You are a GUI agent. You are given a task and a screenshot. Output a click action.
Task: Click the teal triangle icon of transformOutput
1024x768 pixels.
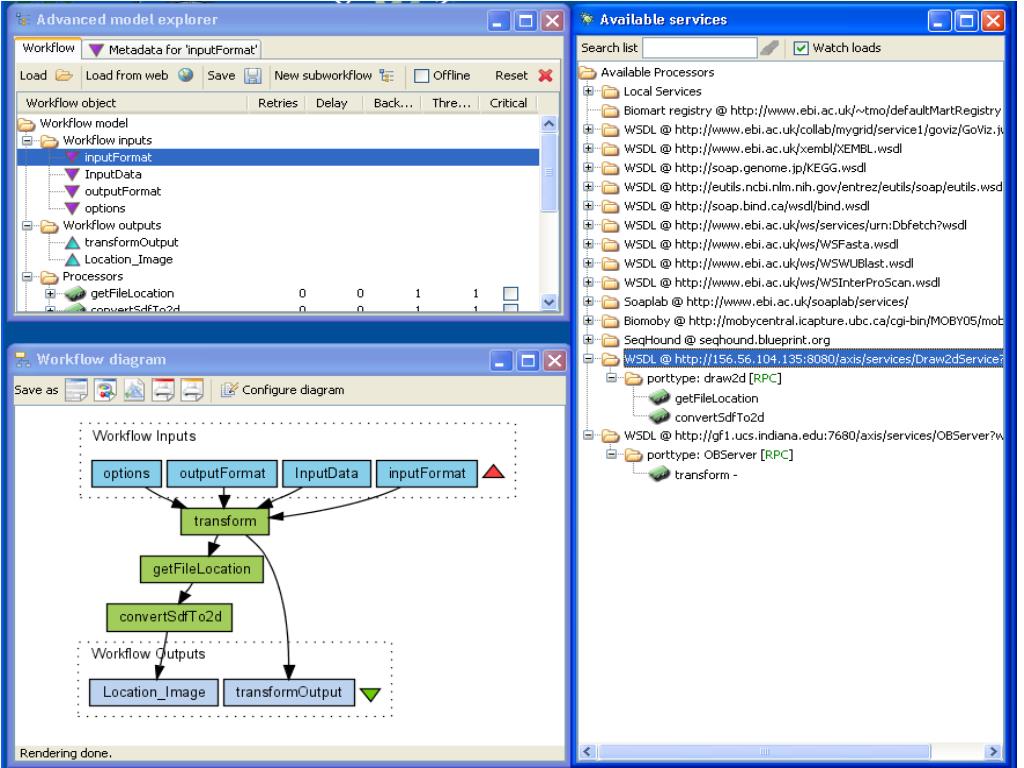[72, 242]
